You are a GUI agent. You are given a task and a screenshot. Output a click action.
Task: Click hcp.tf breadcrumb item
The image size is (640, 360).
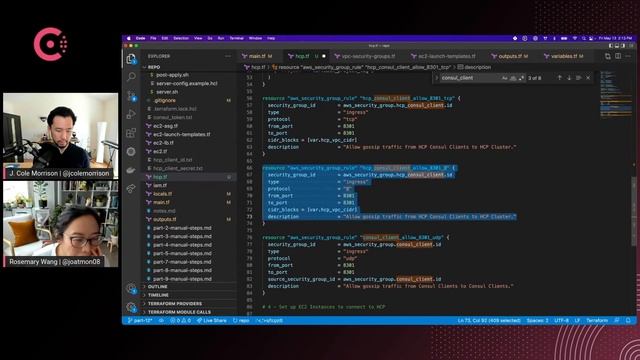[x=255, y=67]
